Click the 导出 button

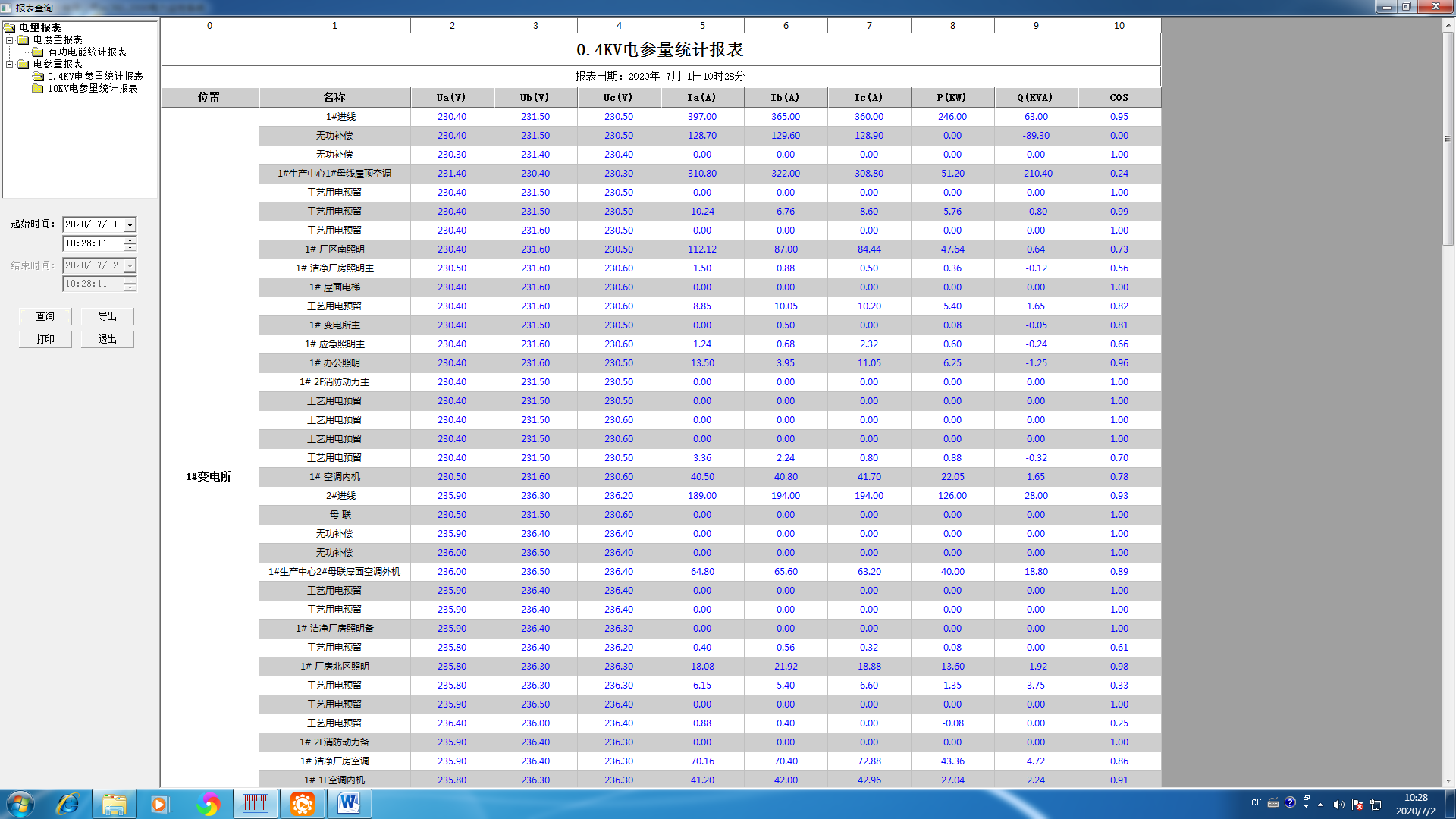(107, 316)
